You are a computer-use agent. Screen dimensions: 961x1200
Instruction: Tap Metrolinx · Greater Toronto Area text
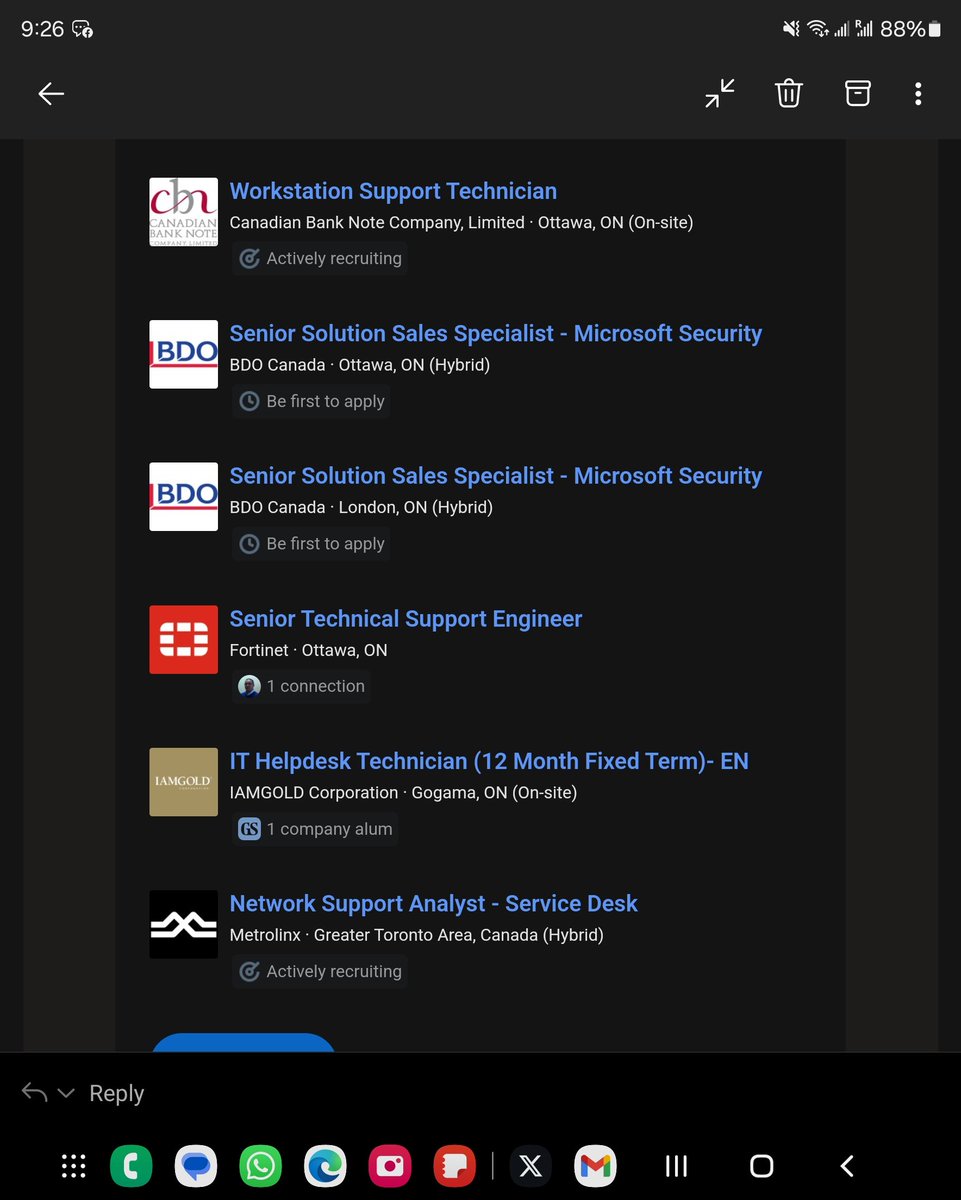click(416, 935)
